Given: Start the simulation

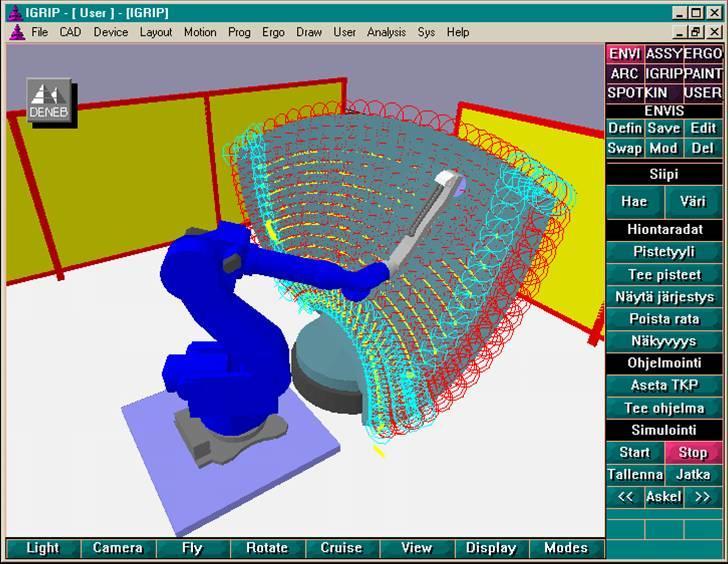Looking at the screenshot, I should [635, 453].
